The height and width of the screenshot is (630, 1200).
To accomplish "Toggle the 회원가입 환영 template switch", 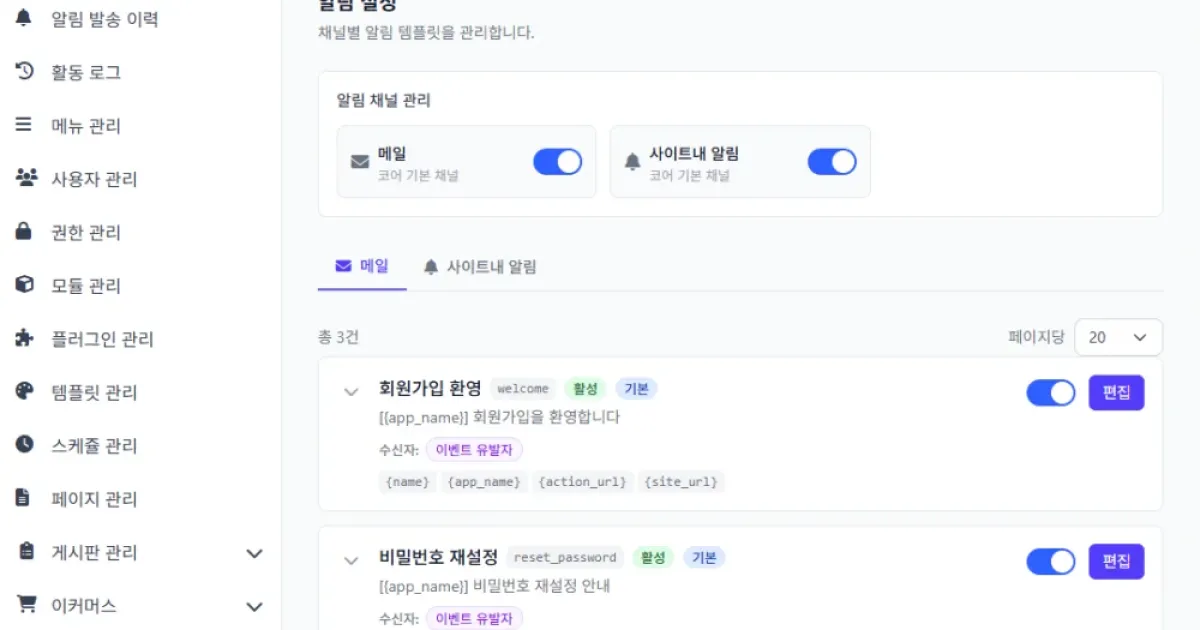I will 1050,393.
